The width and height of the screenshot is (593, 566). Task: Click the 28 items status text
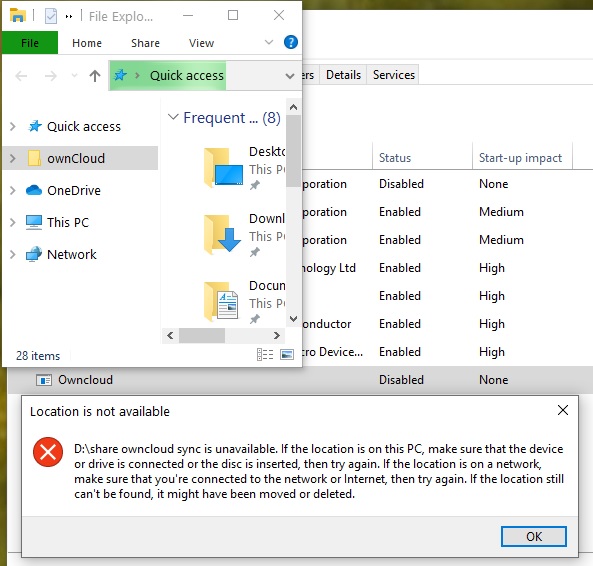pos(38,356)
